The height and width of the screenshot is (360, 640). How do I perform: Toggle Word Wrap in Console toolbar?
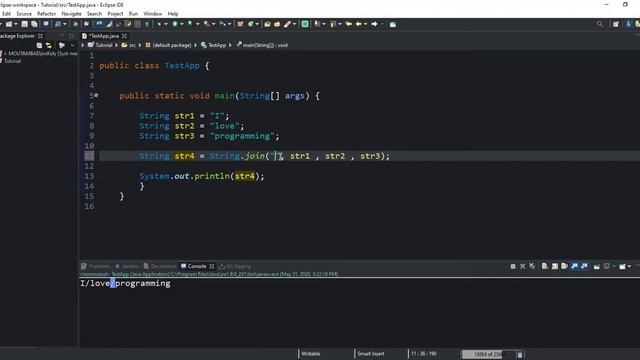tap(564, 266)
